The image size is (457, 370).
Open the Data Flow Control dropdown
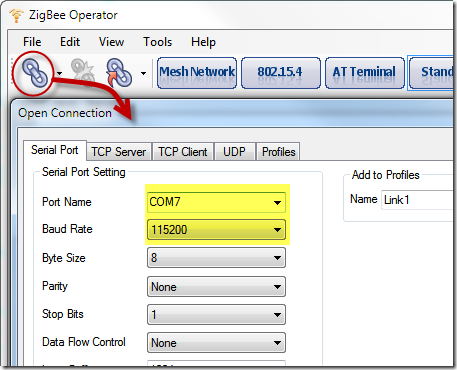216,343
